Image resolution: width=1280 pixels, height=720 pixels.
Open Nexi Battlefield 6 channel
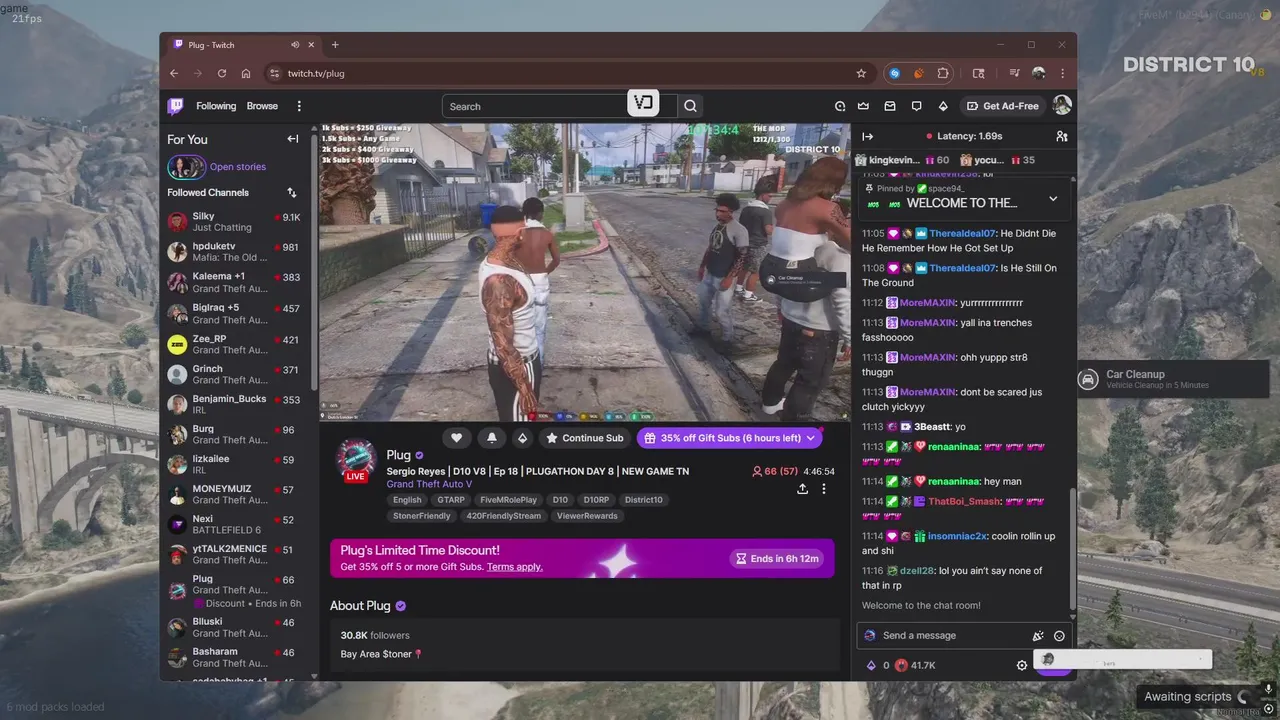(234, 525)
